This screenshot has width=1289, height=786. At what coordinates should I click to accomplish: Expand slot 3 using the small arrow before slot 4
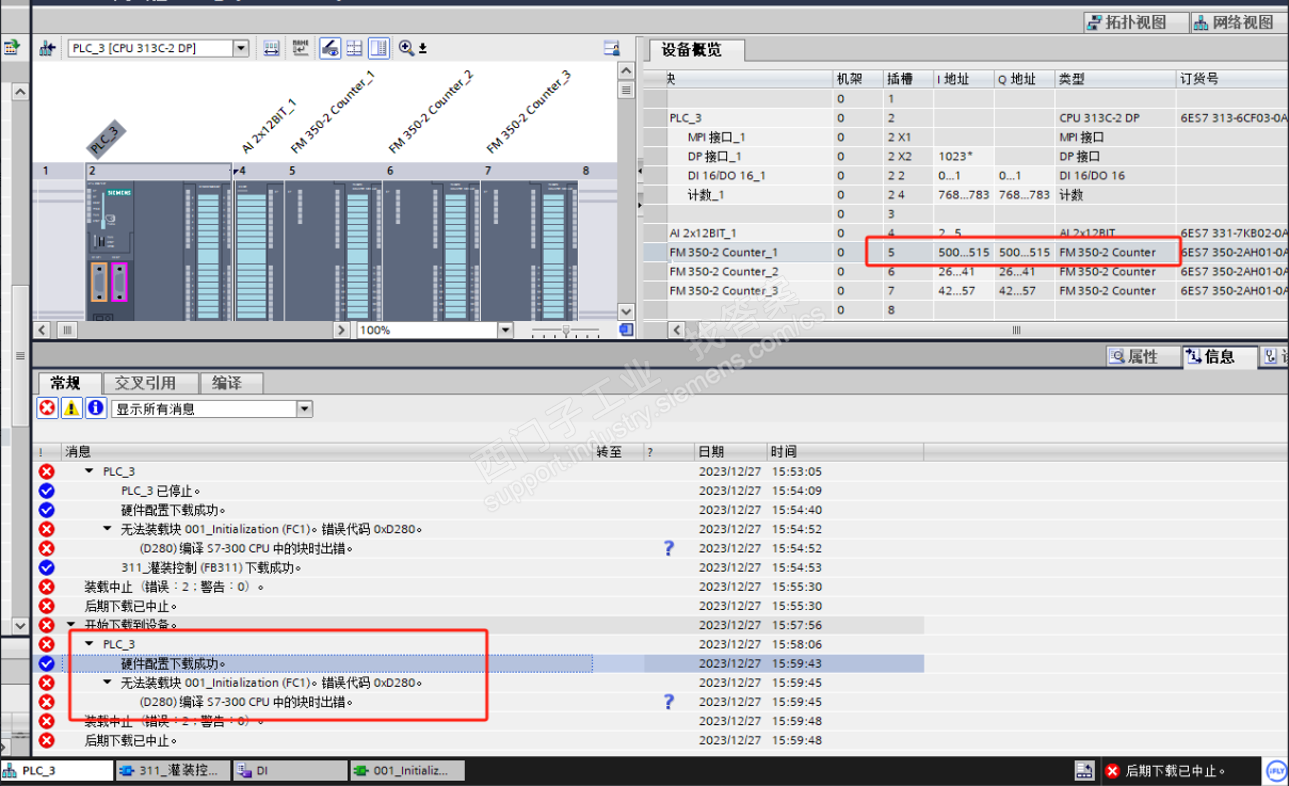click(235, 172)
